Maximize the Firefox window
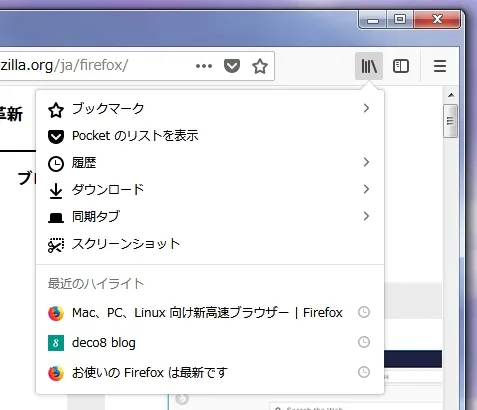477x410 pixels. click(x=400, y=20)
